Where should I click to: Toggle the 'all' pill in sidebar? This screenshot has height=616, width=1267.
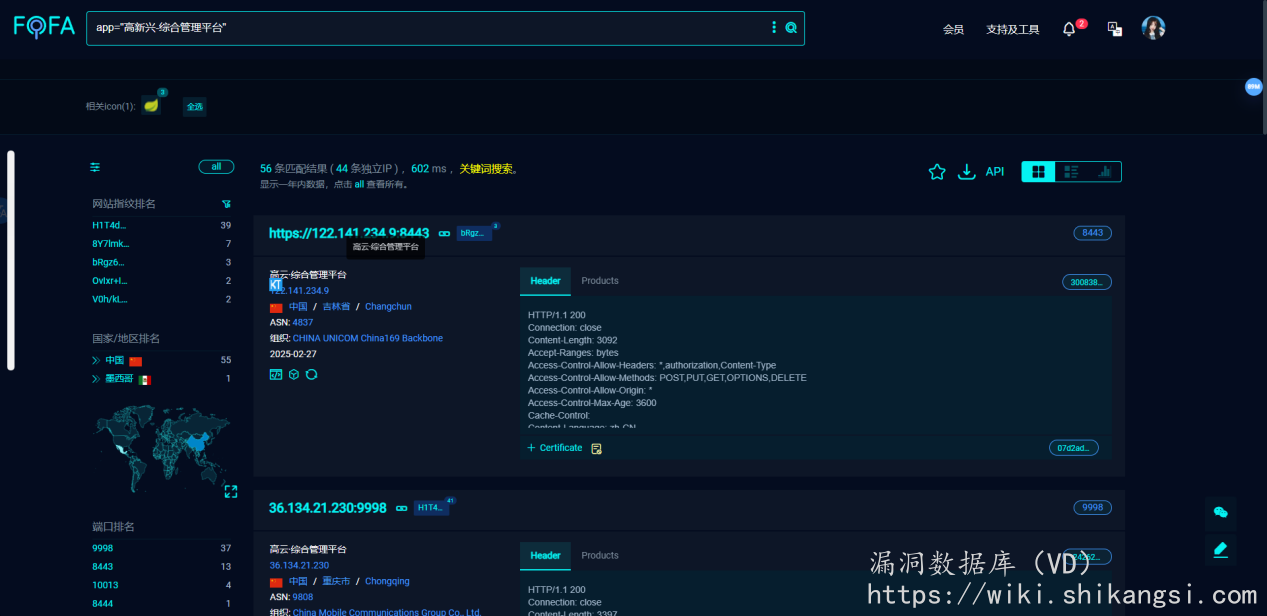pos(216,167)
